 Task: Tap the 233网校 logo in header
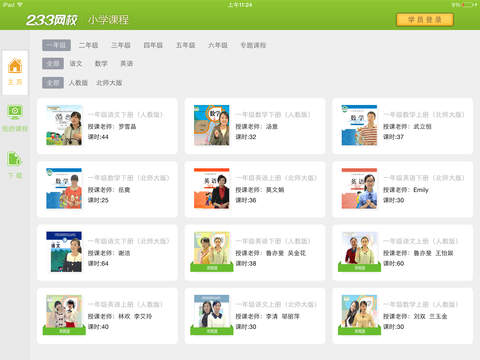coord(52,20)
